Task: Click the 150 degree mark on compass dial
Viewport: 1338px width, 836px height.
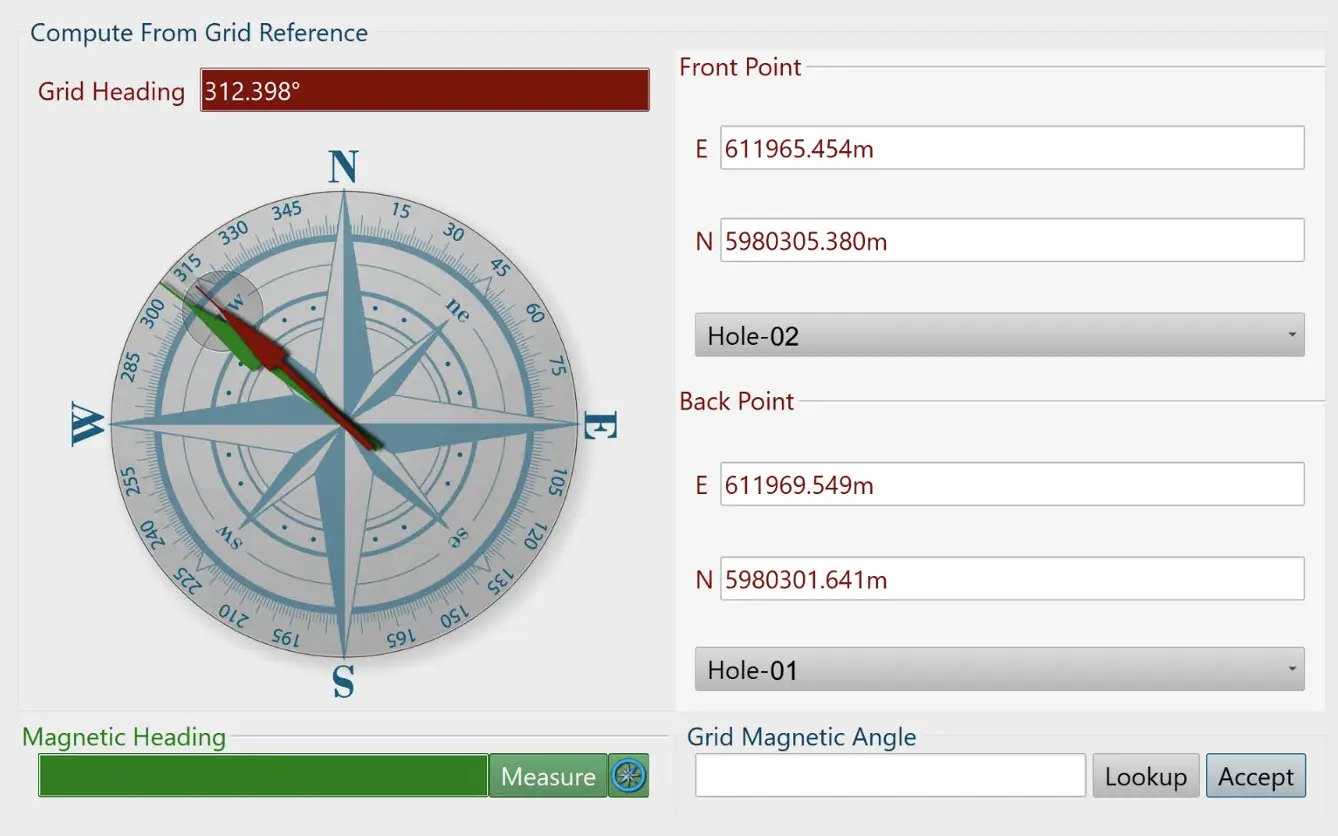Action: pyautogui.click(x=453, y=615)
